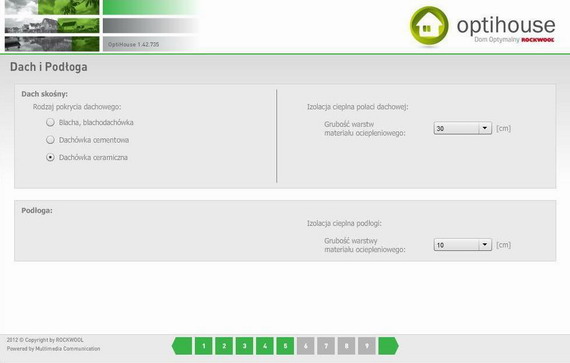Click the roof thickness value field showing 30

456,128
